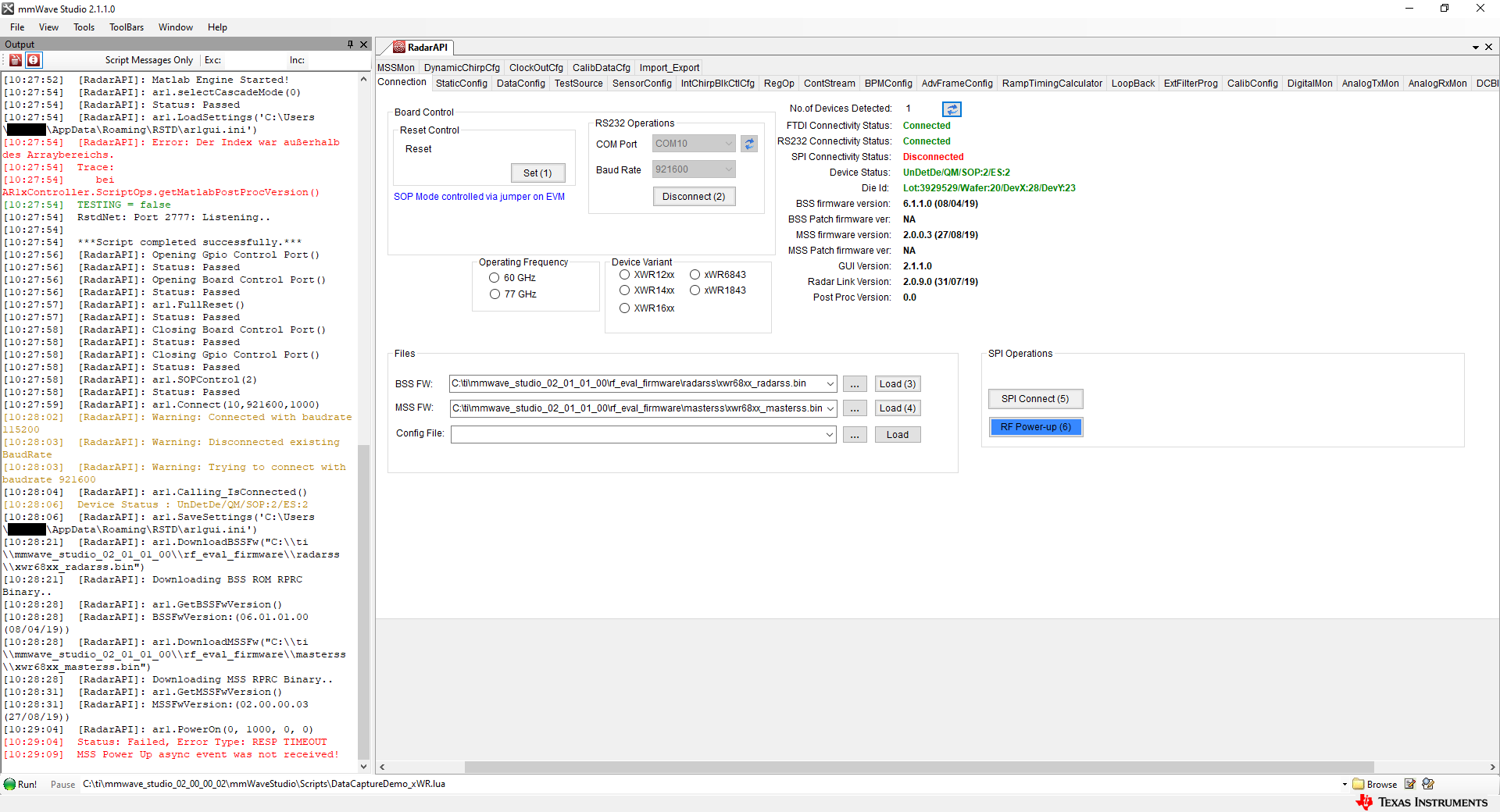Open the ToolBars menu

pos(127,27)
